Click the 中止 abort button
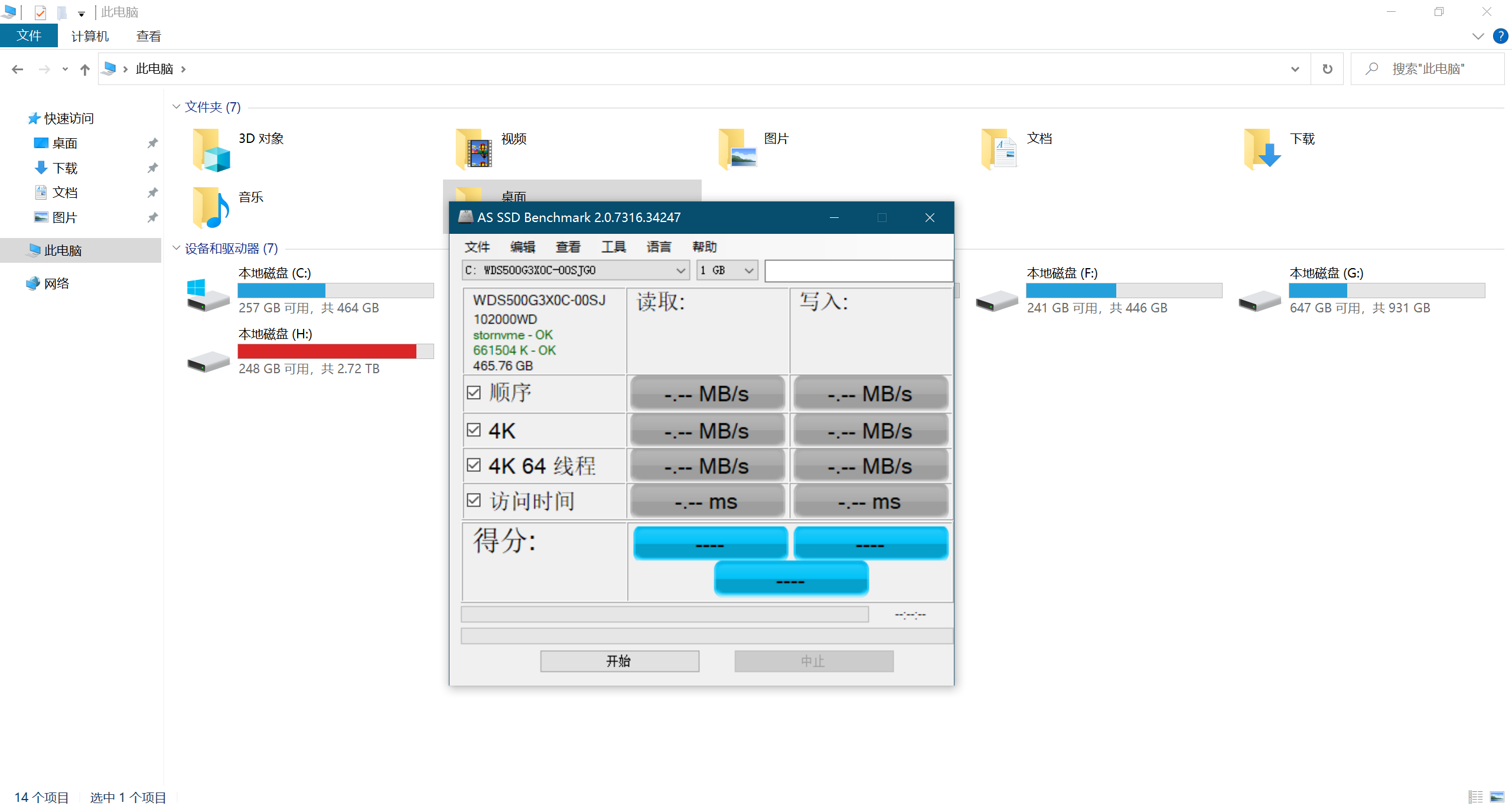Screen dimensions: 1512x809 click(x=813, y=661)
